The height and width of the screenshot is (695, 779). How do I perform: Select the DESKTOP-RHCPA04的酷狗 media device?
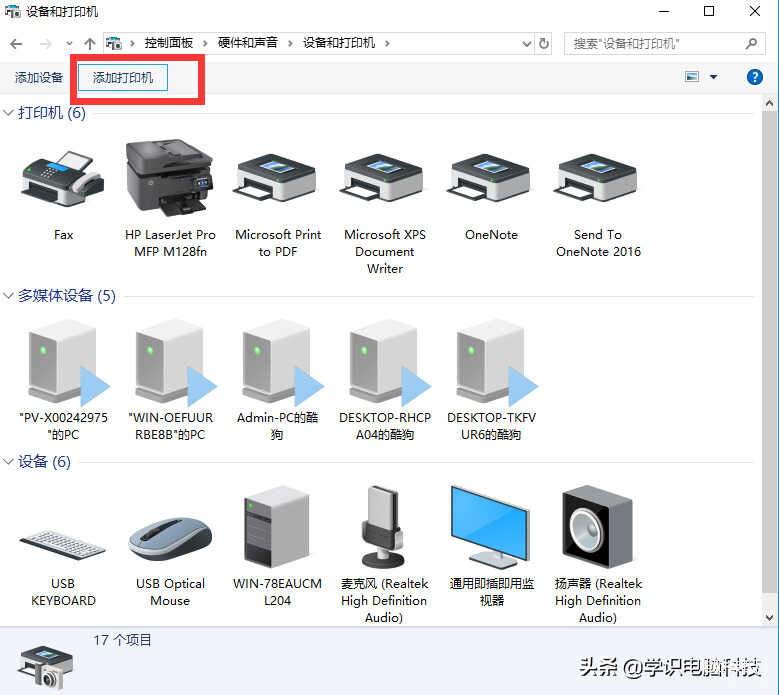[389, 362]
